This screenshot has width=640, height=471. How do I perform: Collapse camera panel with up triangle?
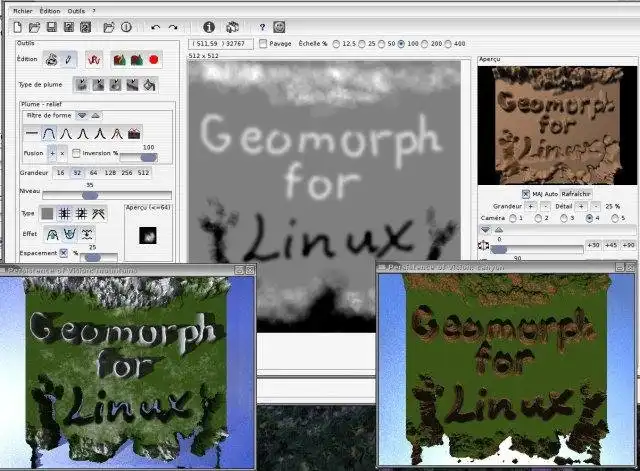[499, 230]
